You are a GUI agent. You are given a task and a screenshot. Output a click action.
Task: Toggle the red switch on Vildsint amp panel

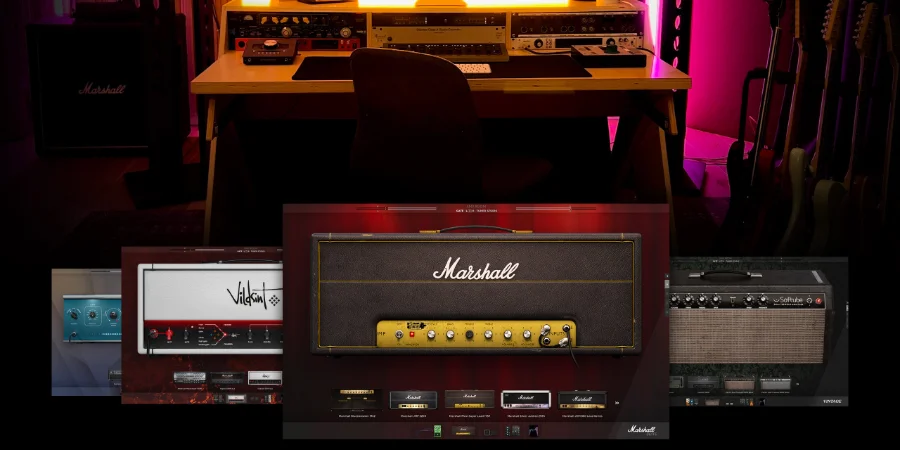169,333
